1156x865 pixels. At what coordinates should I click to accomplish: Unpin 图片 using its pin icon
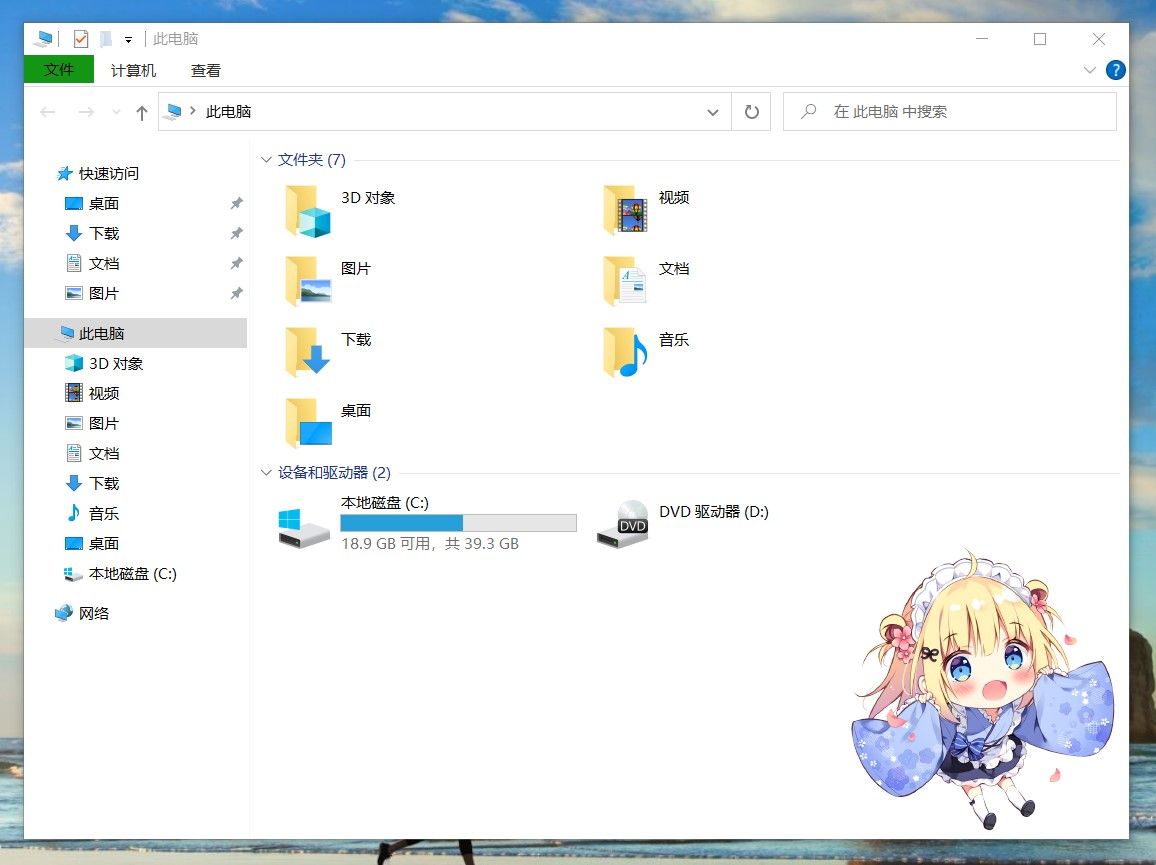236,293
